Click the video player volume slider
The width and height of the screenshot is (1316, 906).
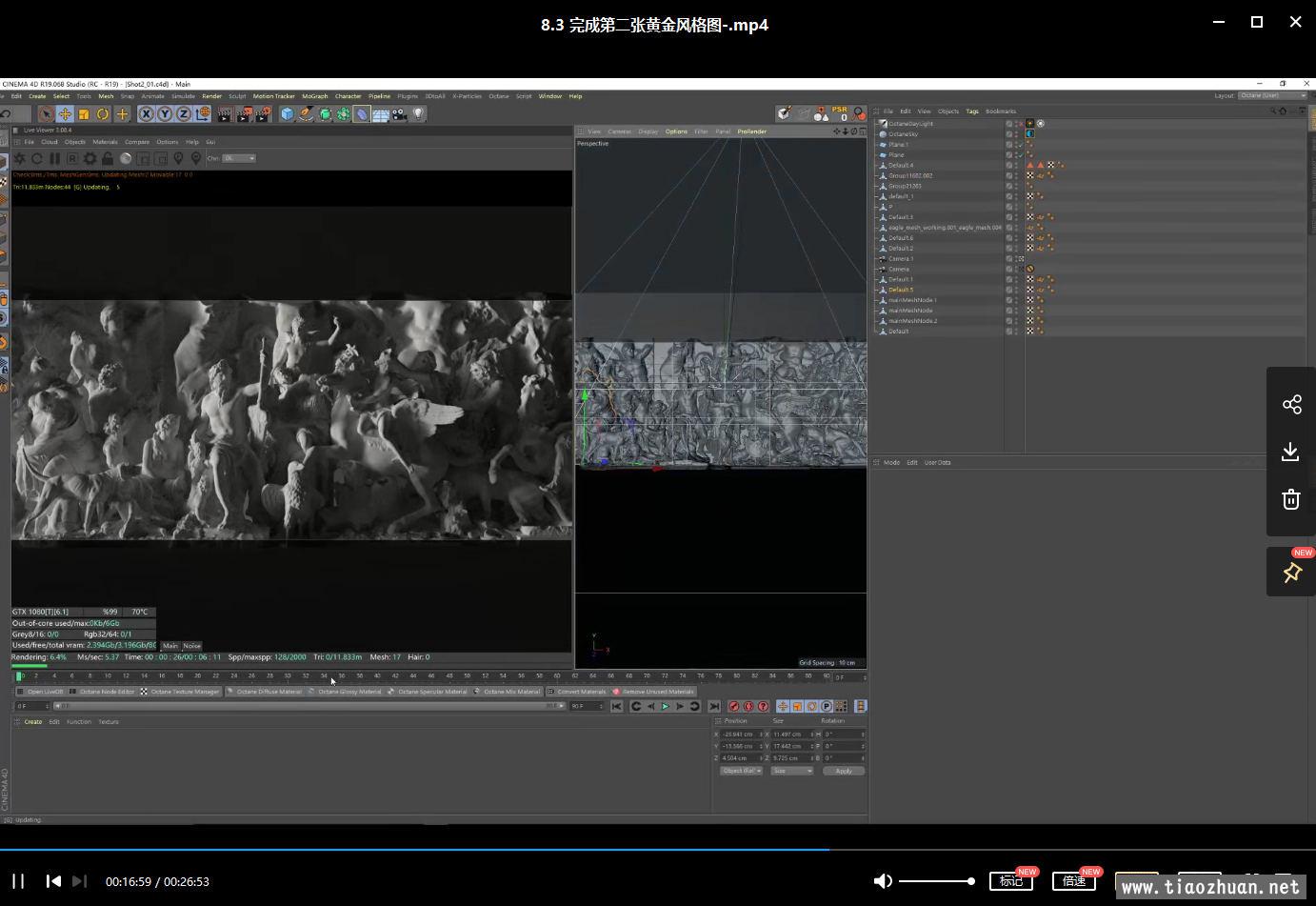click(x=936, y=881)
